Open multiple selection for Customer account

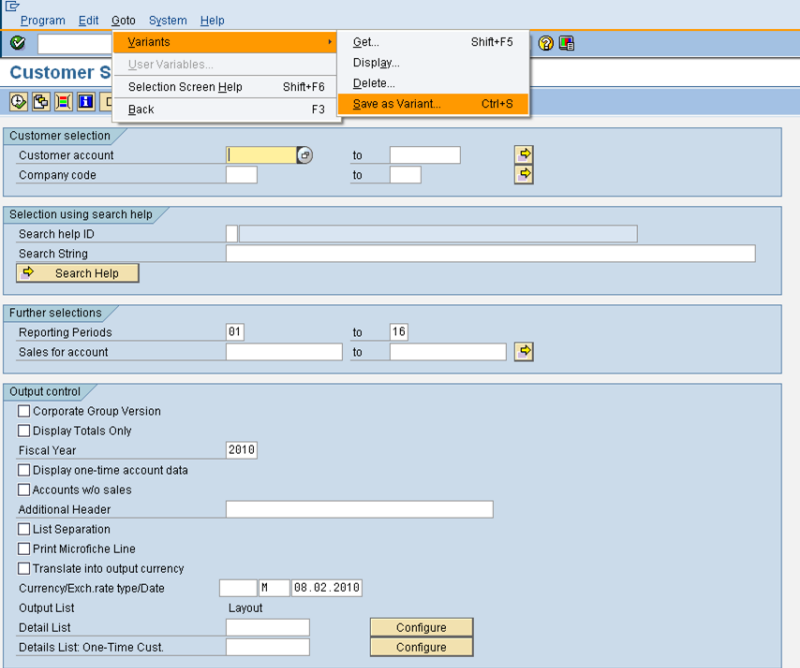point(524,154)
